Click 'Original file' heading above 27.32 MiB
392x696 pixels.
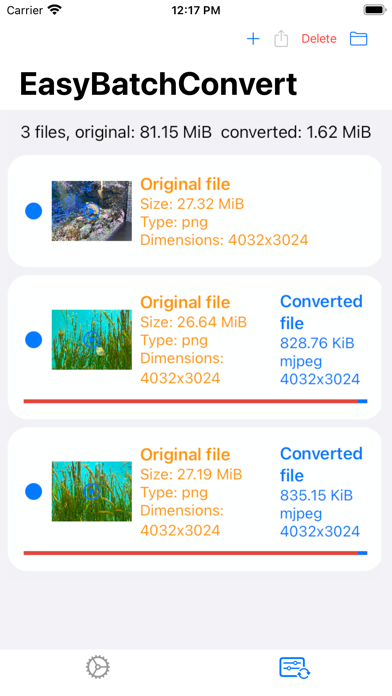point(185,184)
